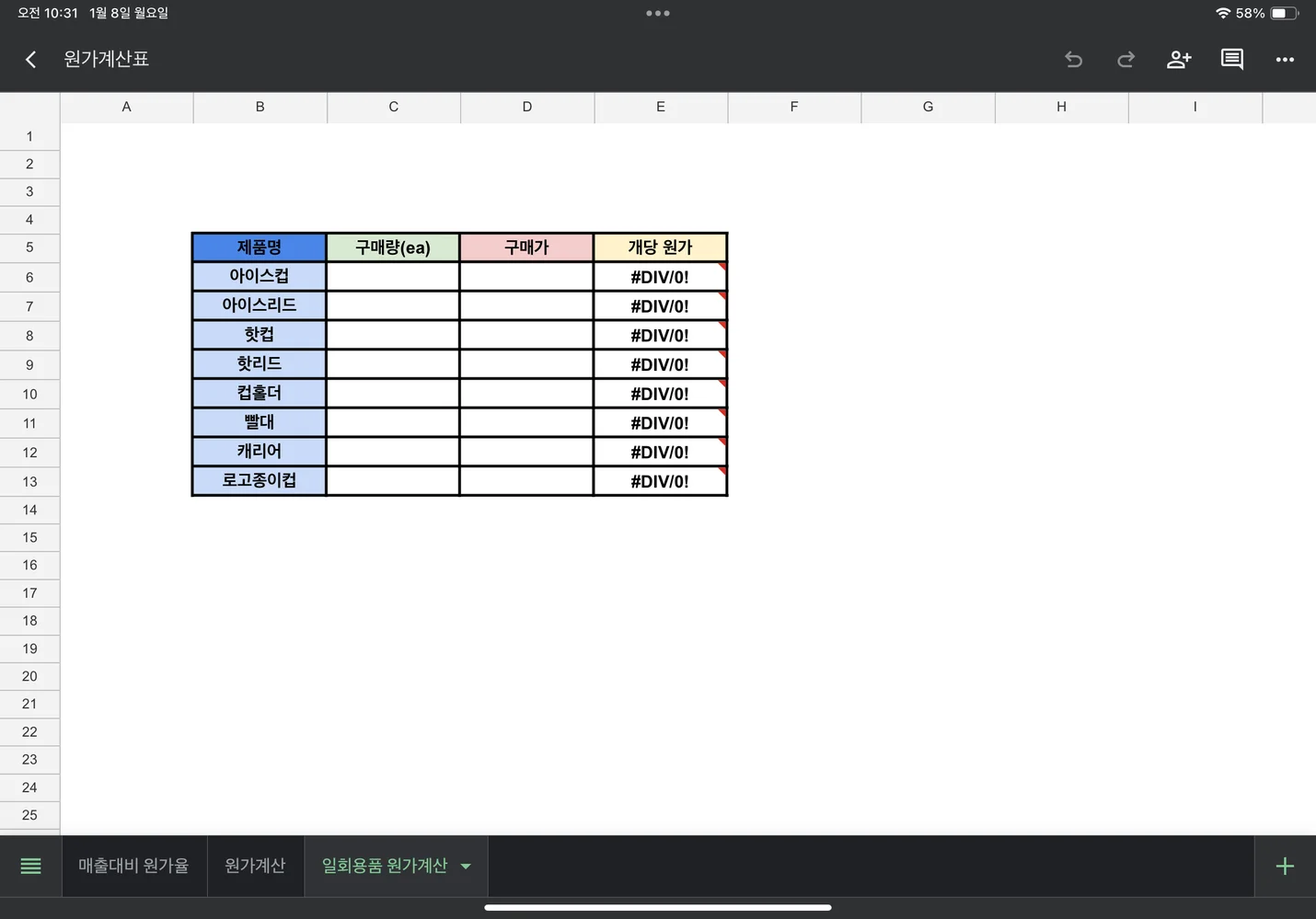Select the 구매가 input cell for 핫컵
1316x919 pixels.
[x=526, y=335]
